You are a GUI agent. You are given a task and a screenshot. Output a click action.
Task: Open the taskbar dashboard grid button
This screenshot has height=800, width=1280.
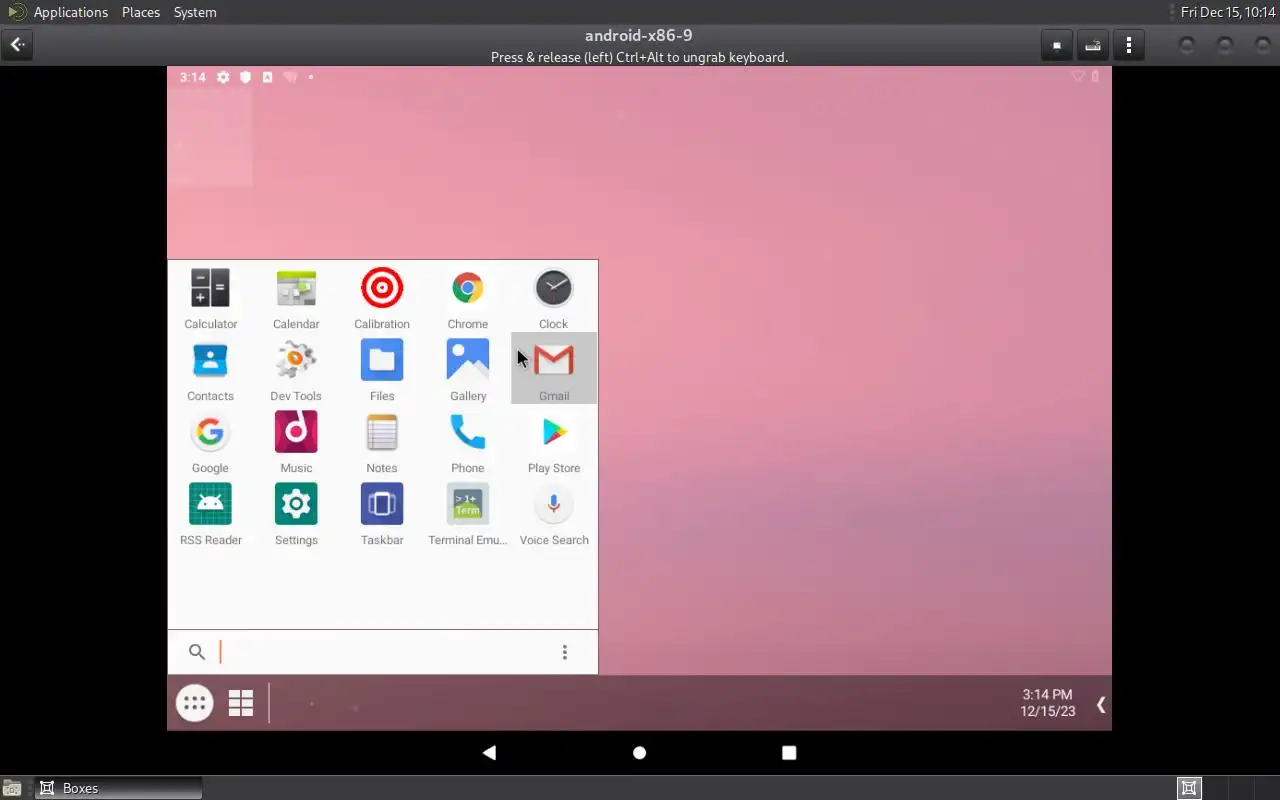(x=241, y=703)
